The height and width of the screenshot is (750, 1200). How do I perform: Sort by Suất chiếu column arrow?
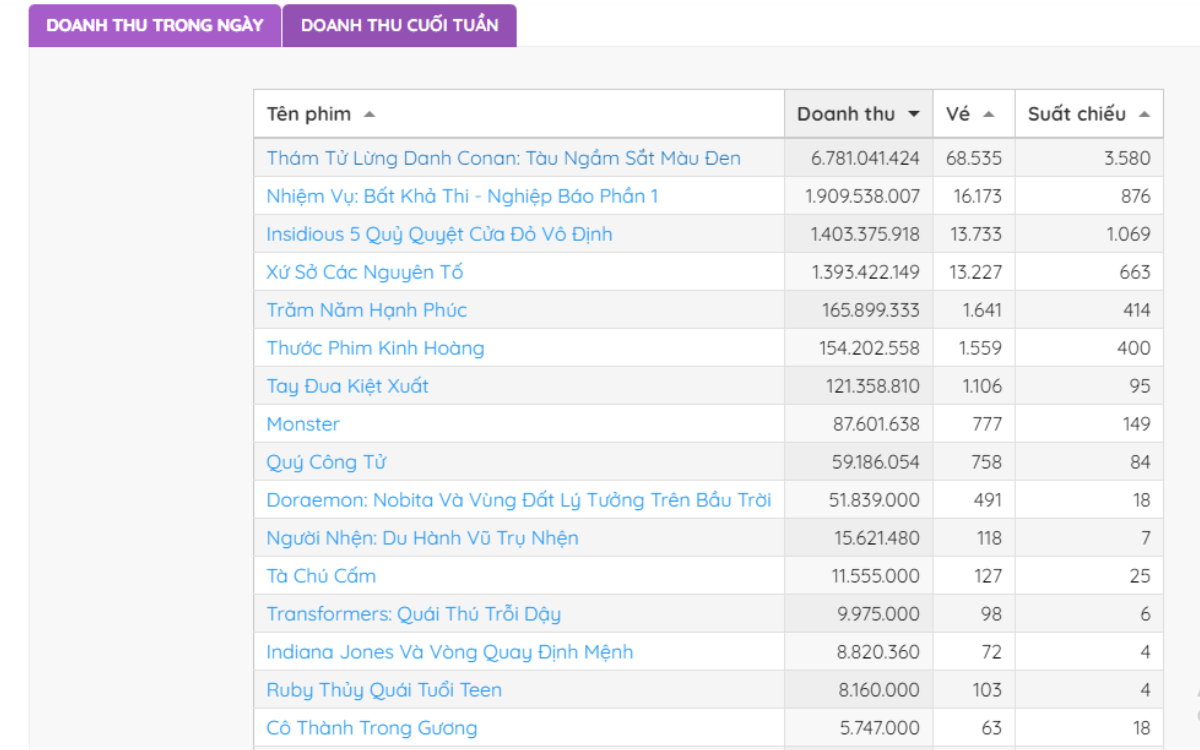pos(1144,114)
